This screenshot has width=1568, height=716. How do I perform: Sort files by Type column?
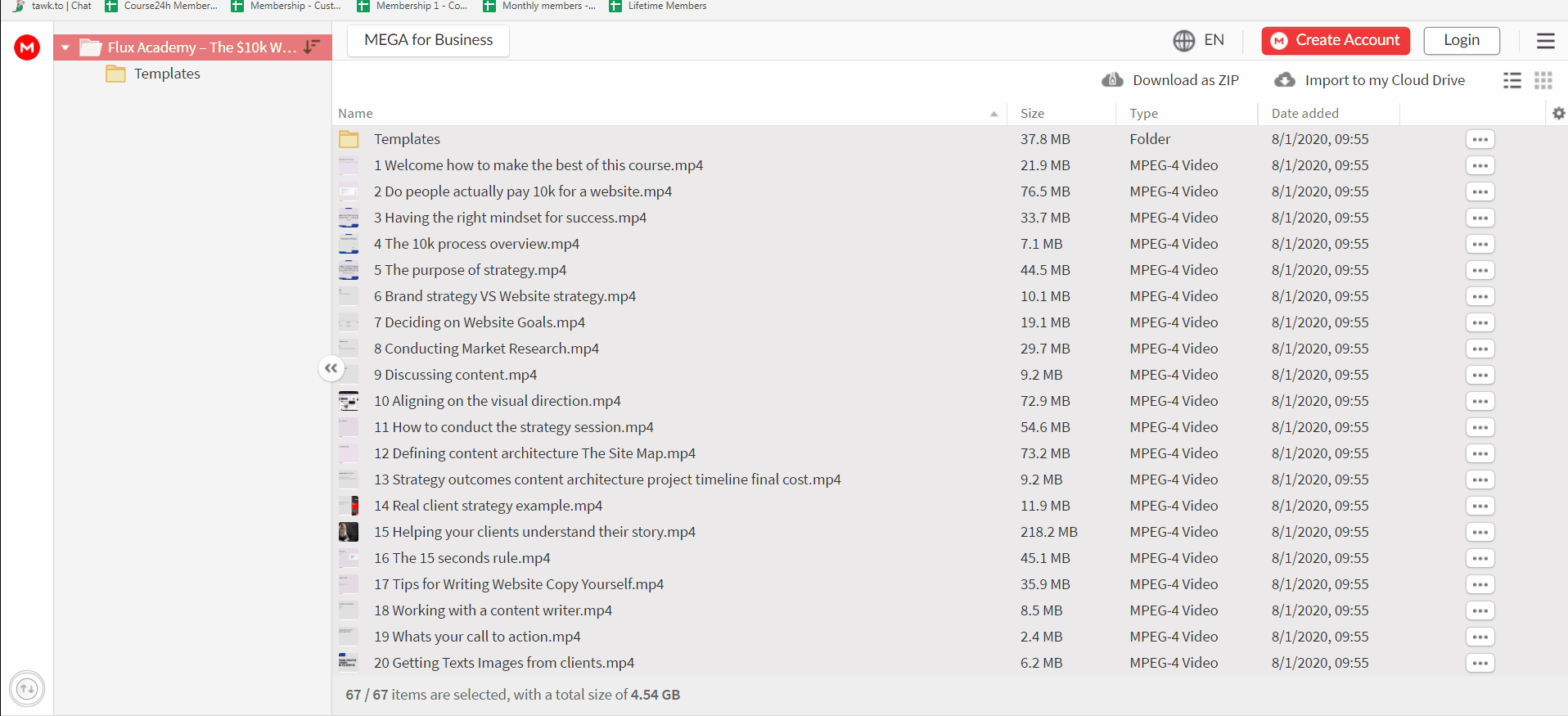click(x=1143, y=114)
